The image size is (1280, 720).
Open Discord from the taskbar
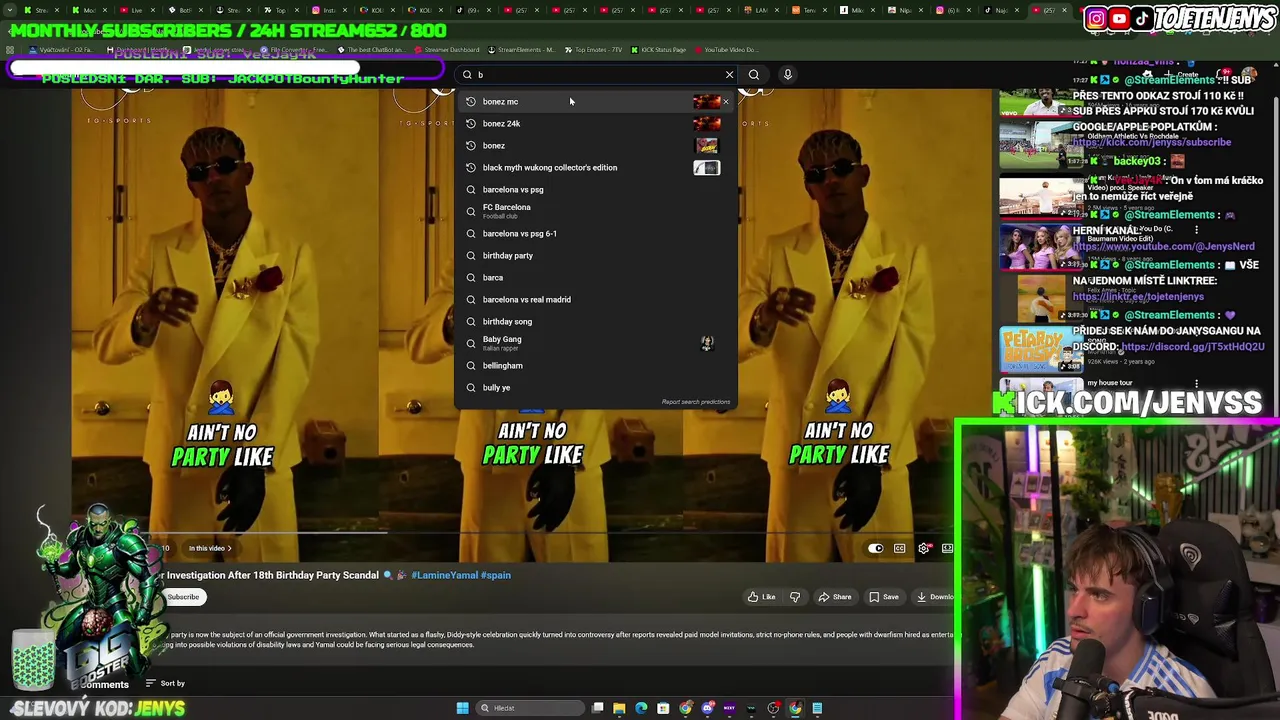[x=707, y=708]
